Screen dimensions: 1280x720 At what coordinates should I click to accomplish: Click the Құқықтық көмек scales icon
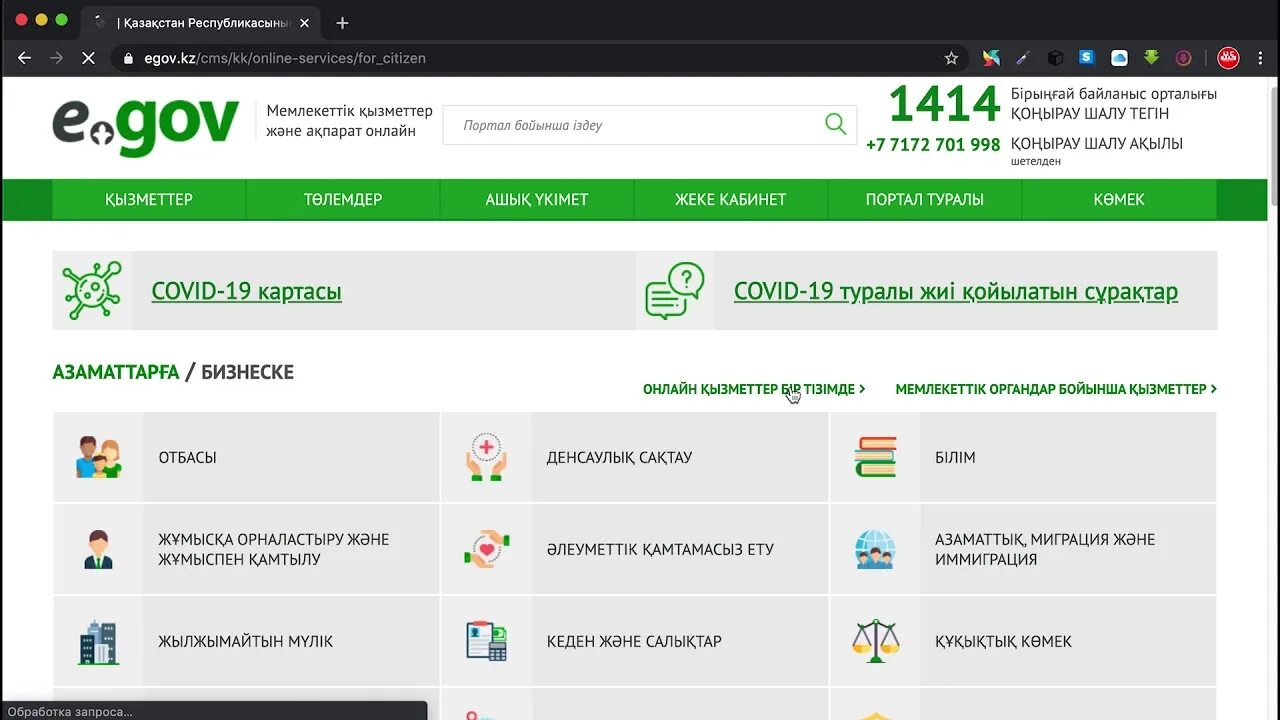(875, 641)
